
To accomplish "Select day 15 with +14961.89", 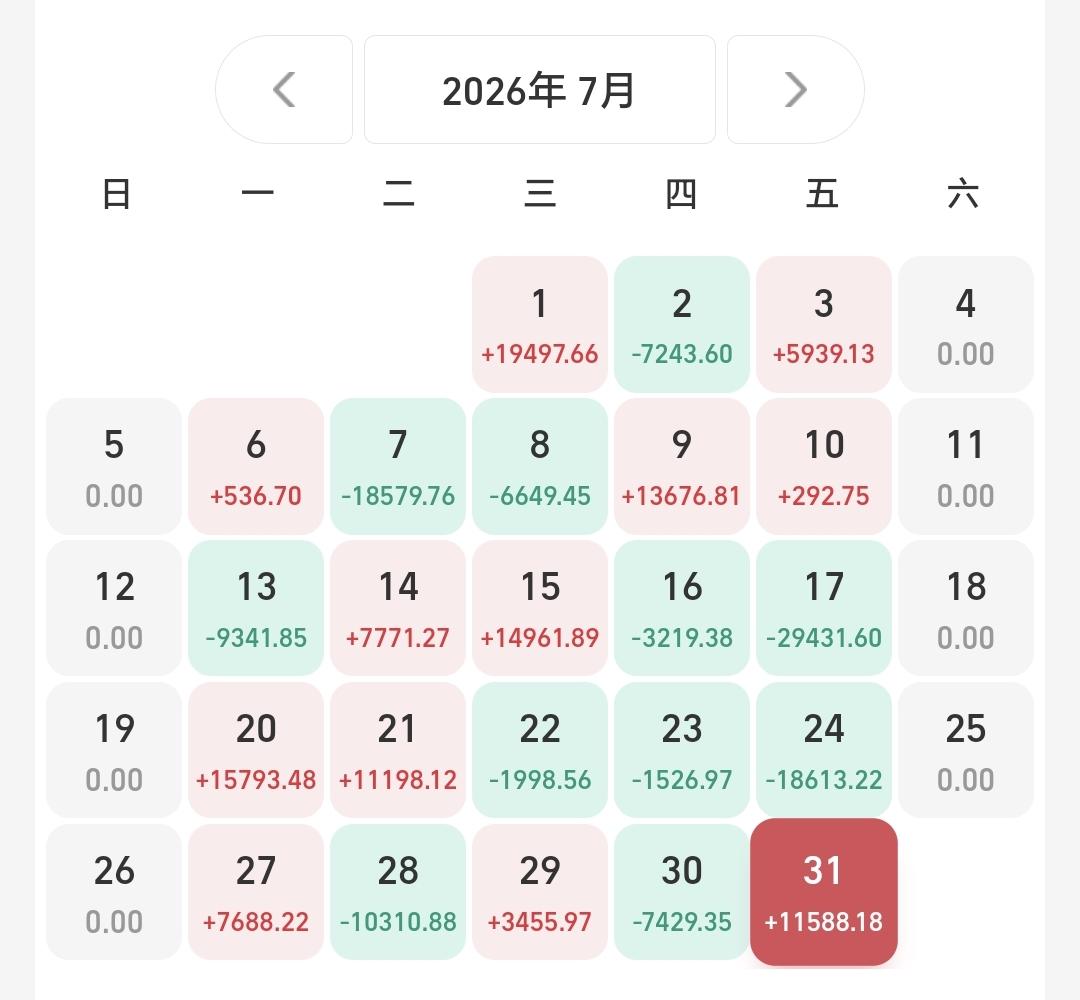I will point(539,608).
